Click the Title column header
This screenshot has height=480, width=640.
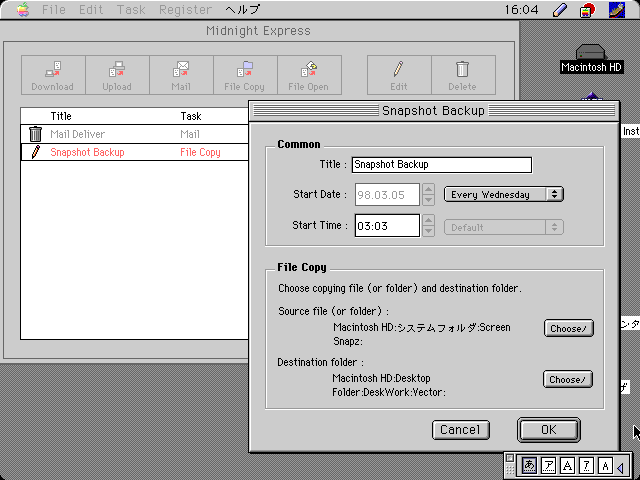click(61, 116)
